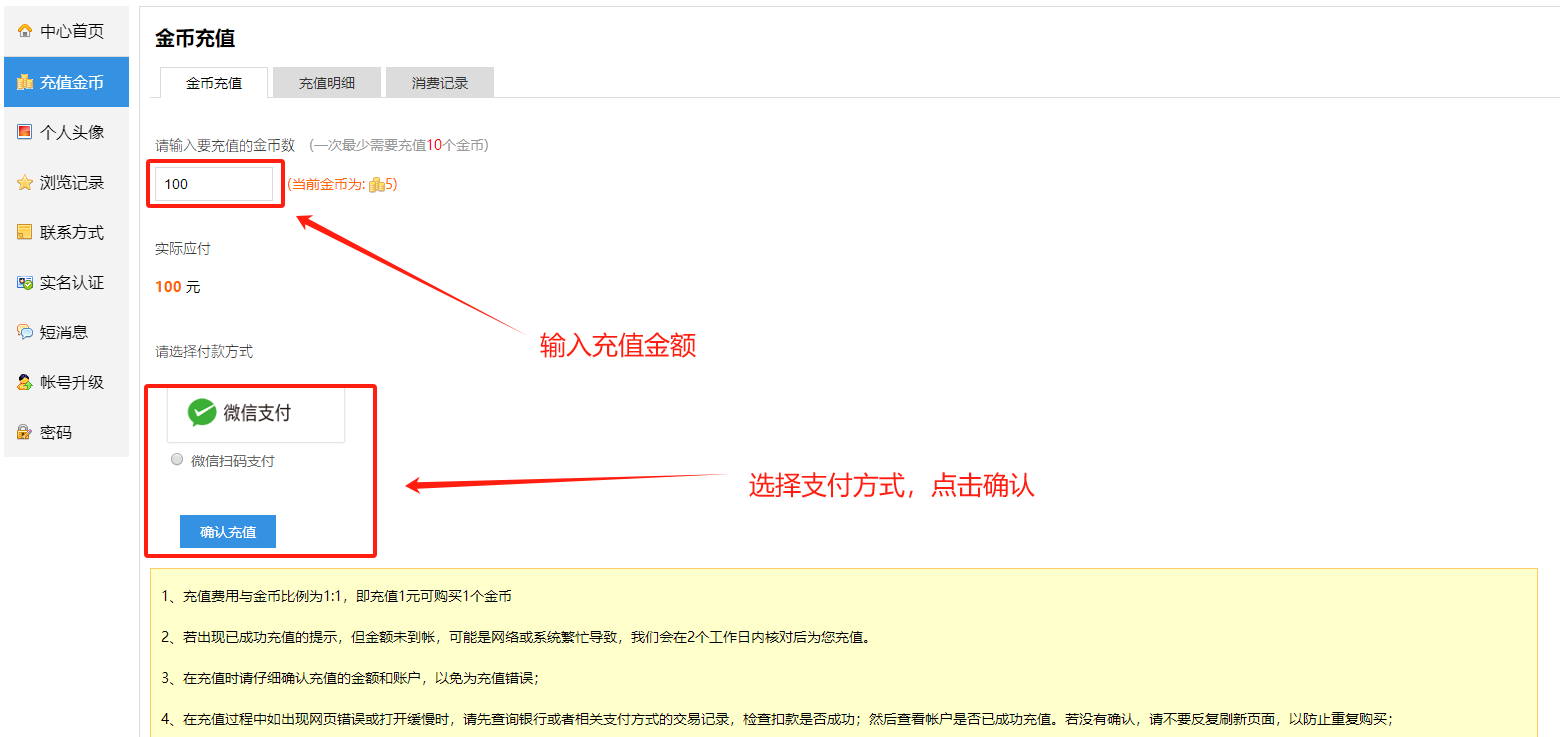Click the user icon beside 帐号升级
This screenshot has width=1560, height=737.
25,382
